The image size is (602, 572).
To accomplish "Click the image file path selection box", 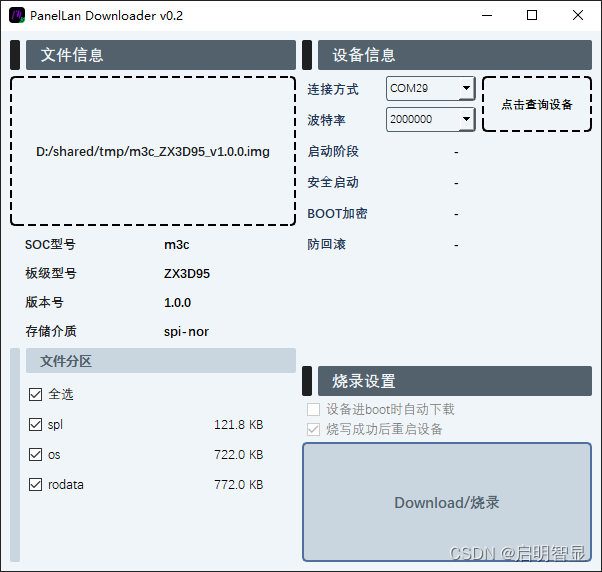I will coord(153,151).
